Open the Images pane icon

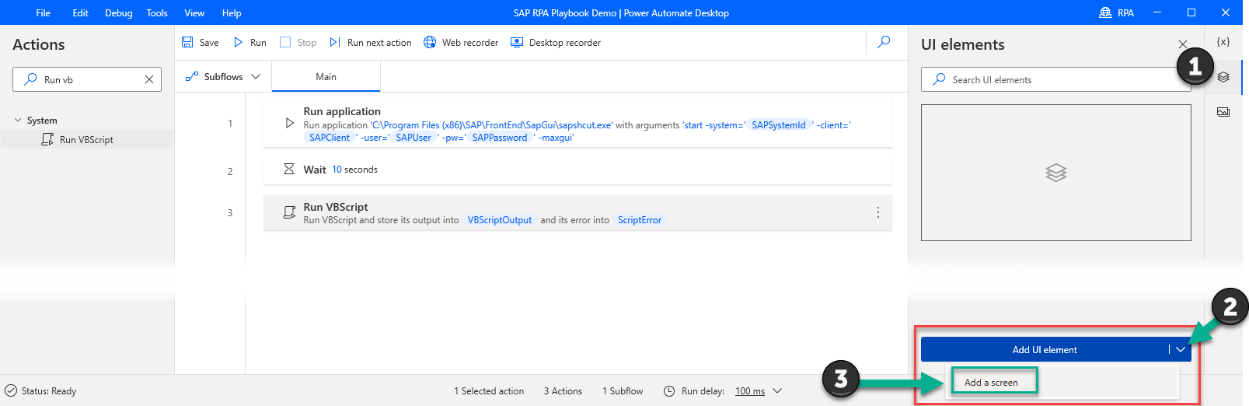pos(1223,112)
